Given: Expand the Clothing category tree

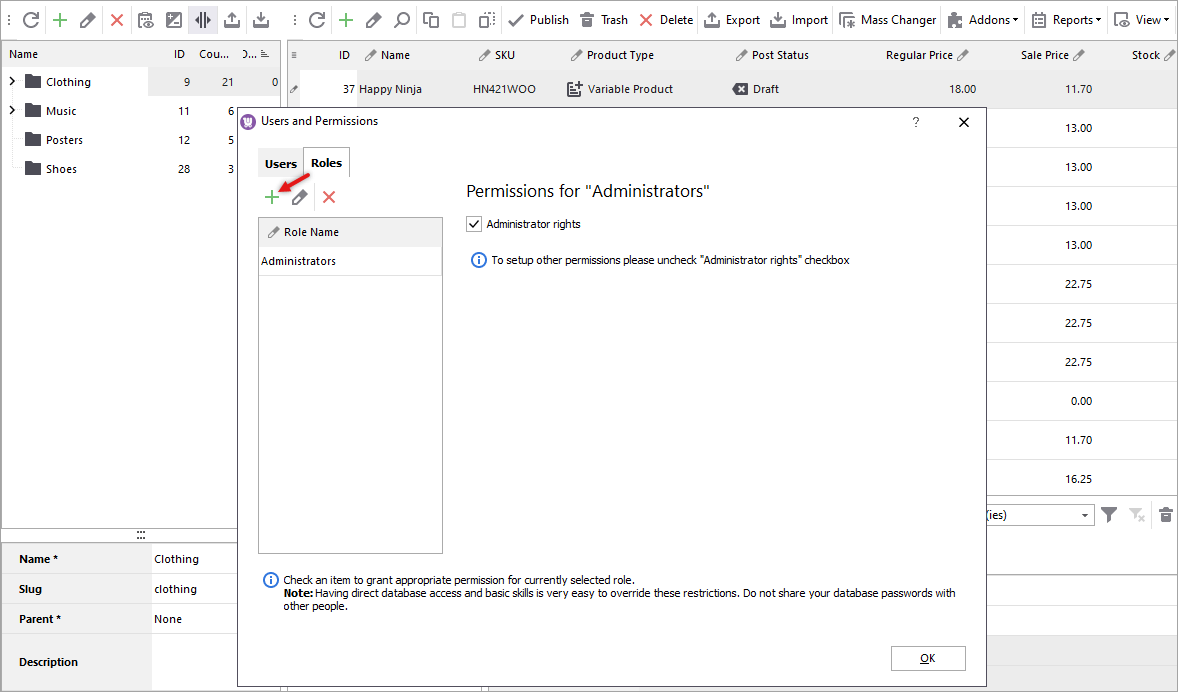Looking at the screenshot, I should pos(12,82).
